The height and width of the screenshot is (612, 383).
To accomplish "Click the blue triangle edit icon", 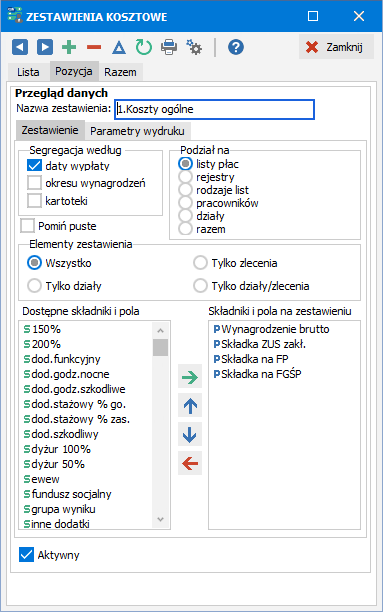I will pos(119,48).
